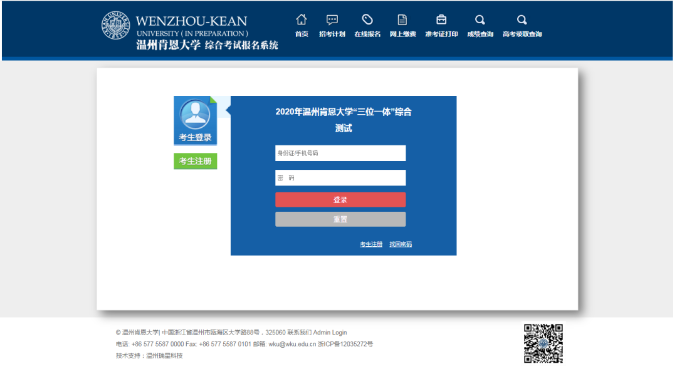
Task: Click the wku@wku.edu.cn email address
Action: pyautogui.click(x=292, y=344)
